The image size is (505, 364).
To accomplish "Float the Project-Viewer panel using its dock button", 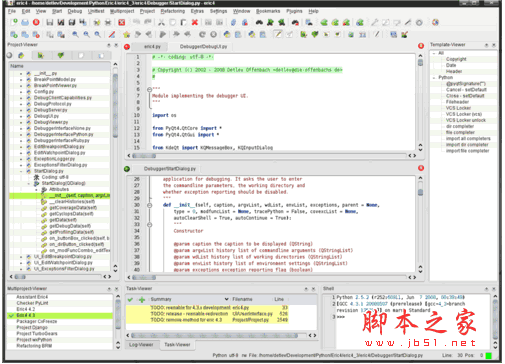I will 109,45.
